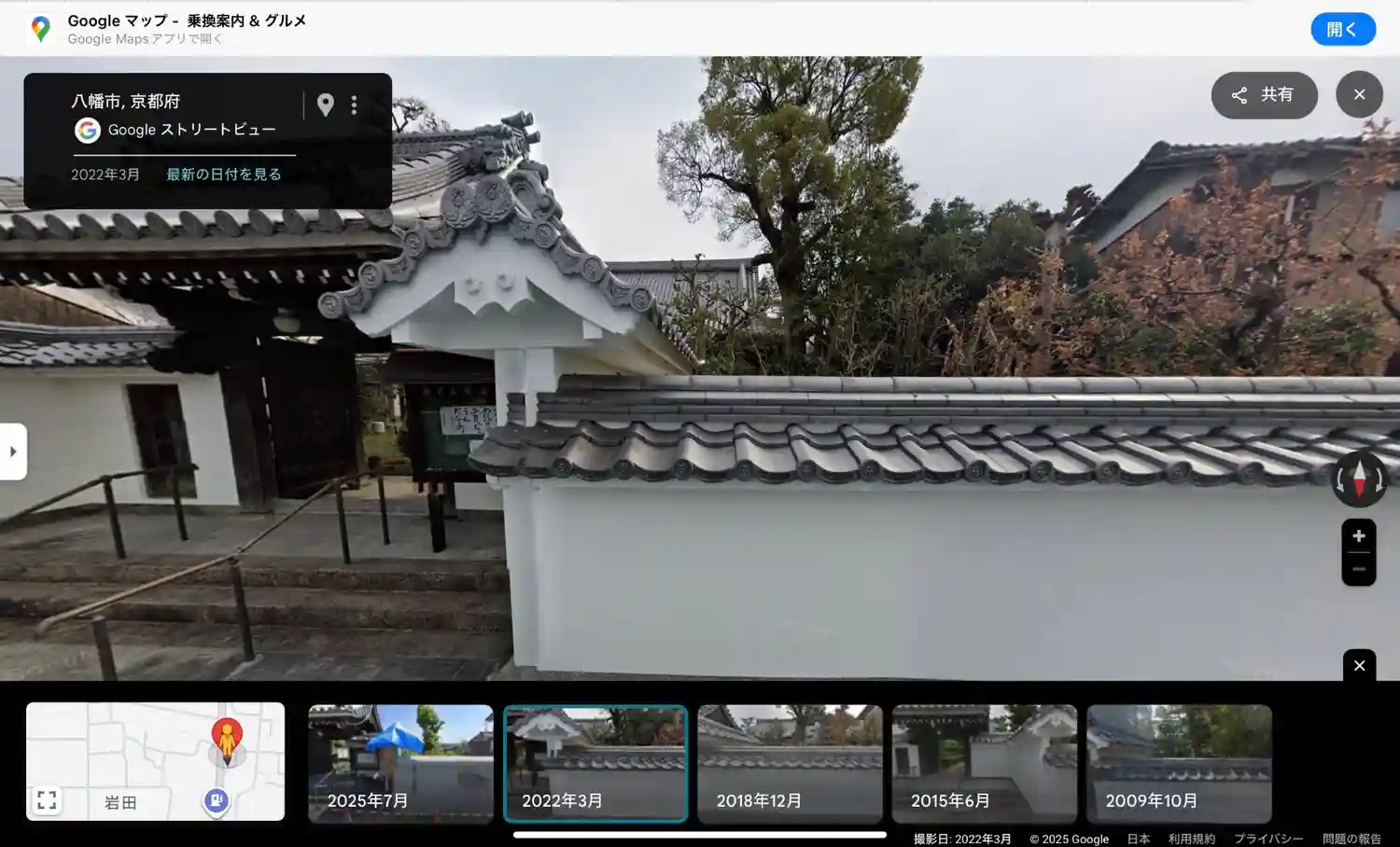The width and height of the screenshot is (1400, 847).
Task: Close Street View with top-right X button
Action: pos(1359,95)
